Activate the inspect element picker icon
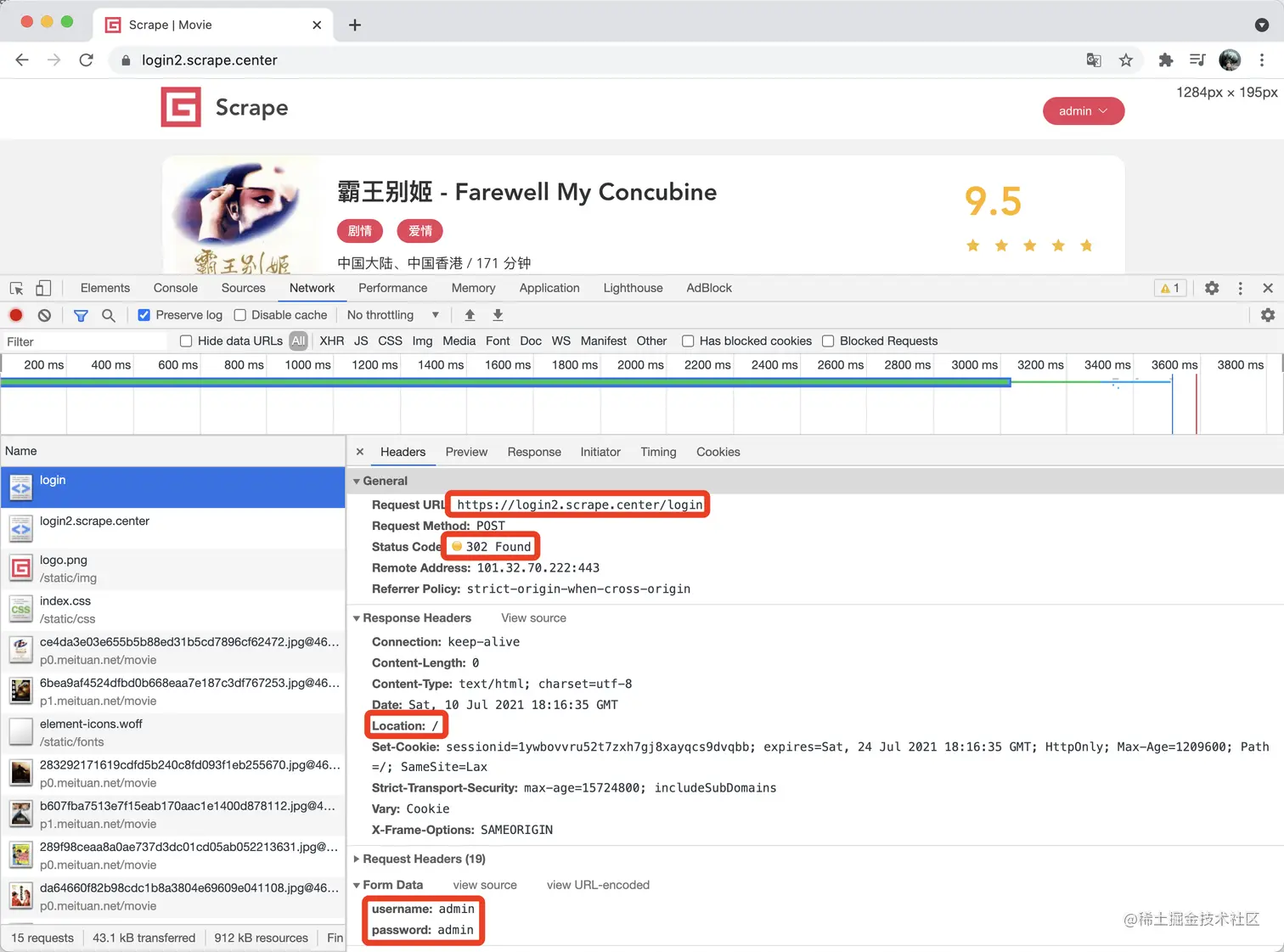The height and width of the screenshot is (952, 1284). (17, 289)
